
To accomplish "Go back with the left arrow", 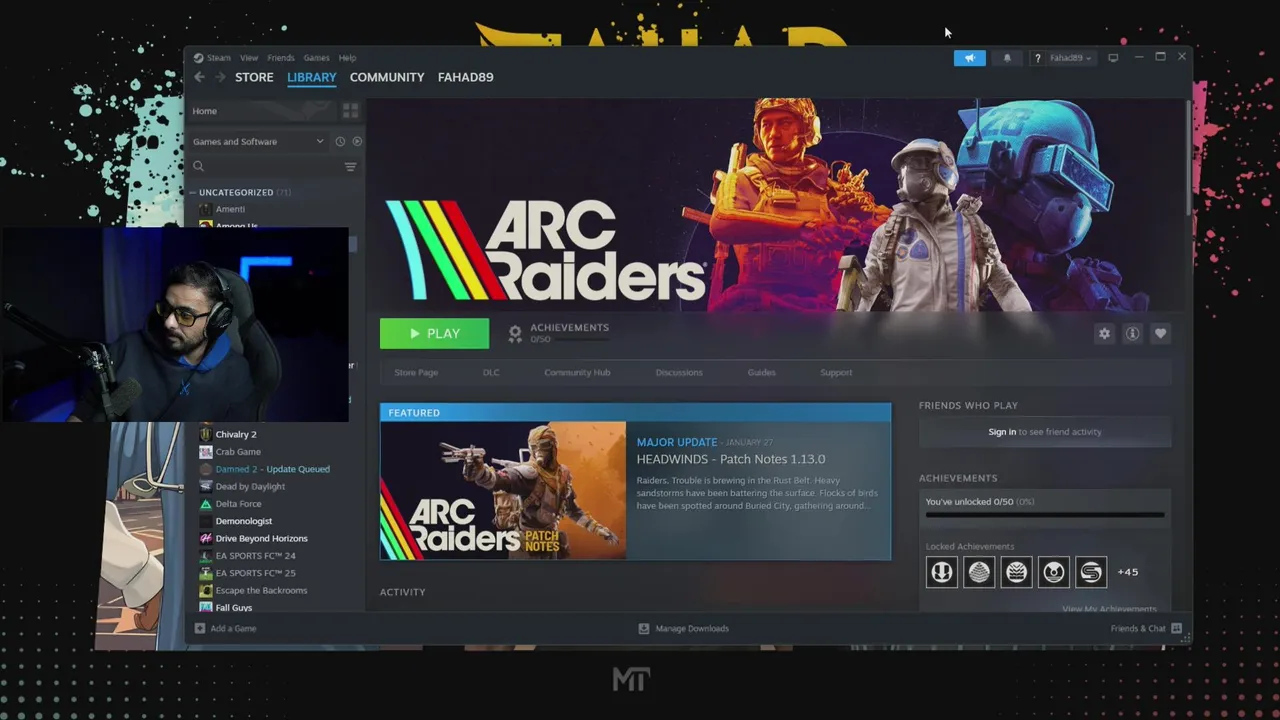I will coord(200,77).
